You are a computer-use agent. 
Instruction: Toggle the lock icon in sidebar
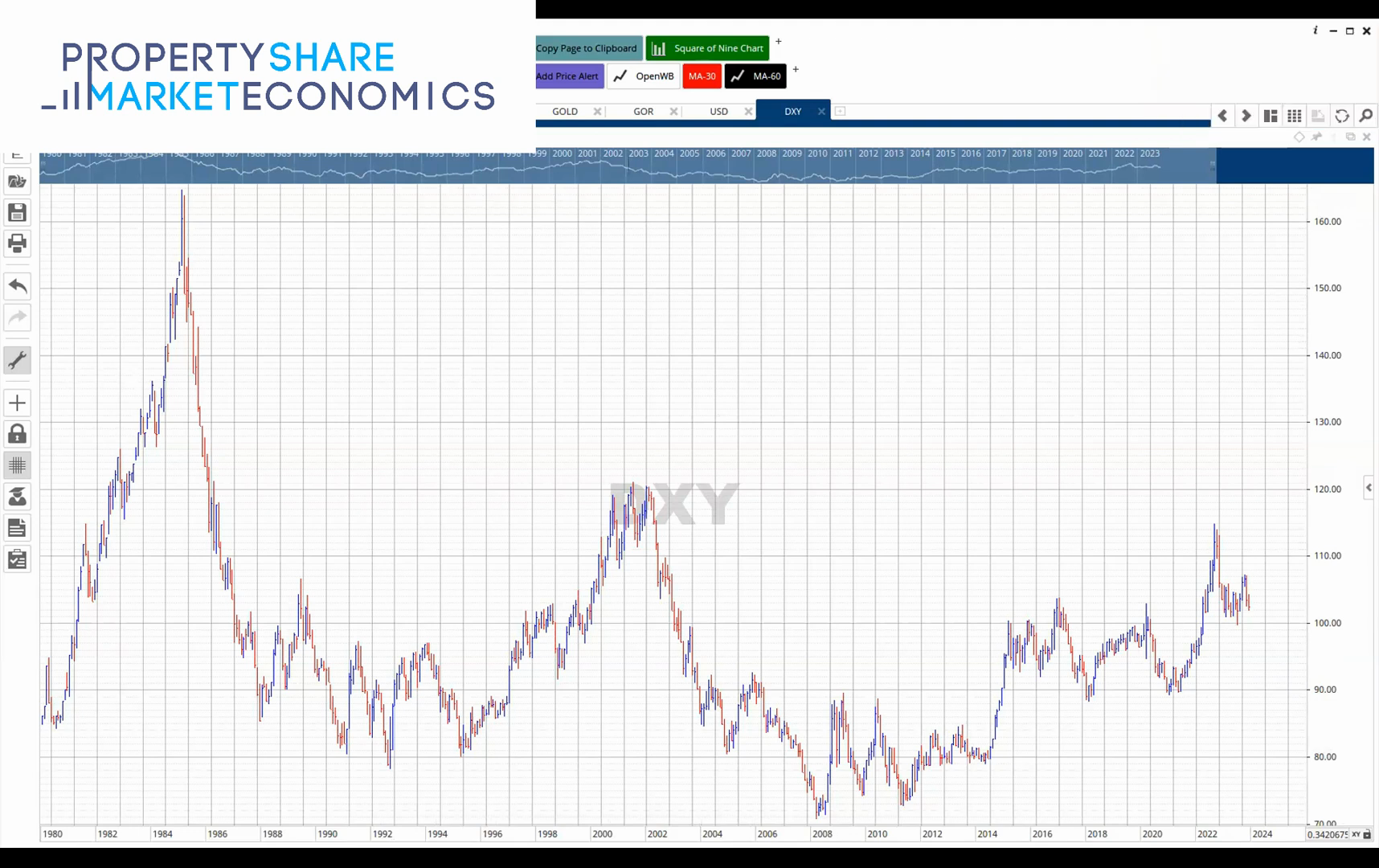pyautogui.click(x=17, y=434)
